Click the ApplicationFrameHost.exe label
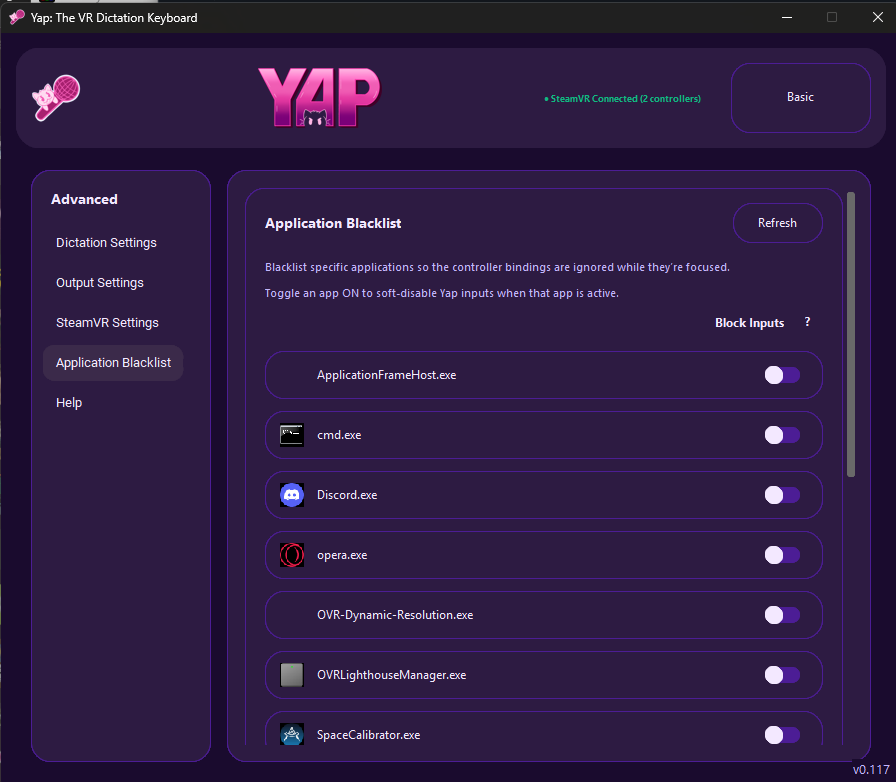Image resolution: width=896 pixels, height=782 pixels. click(x=386, y=375)
